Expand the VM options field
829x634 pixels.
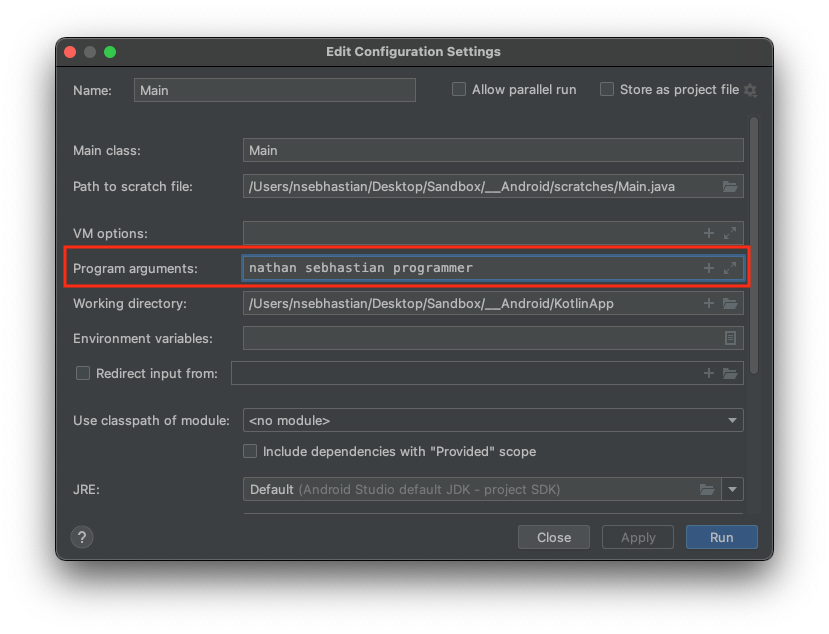[x=730, y=233]
